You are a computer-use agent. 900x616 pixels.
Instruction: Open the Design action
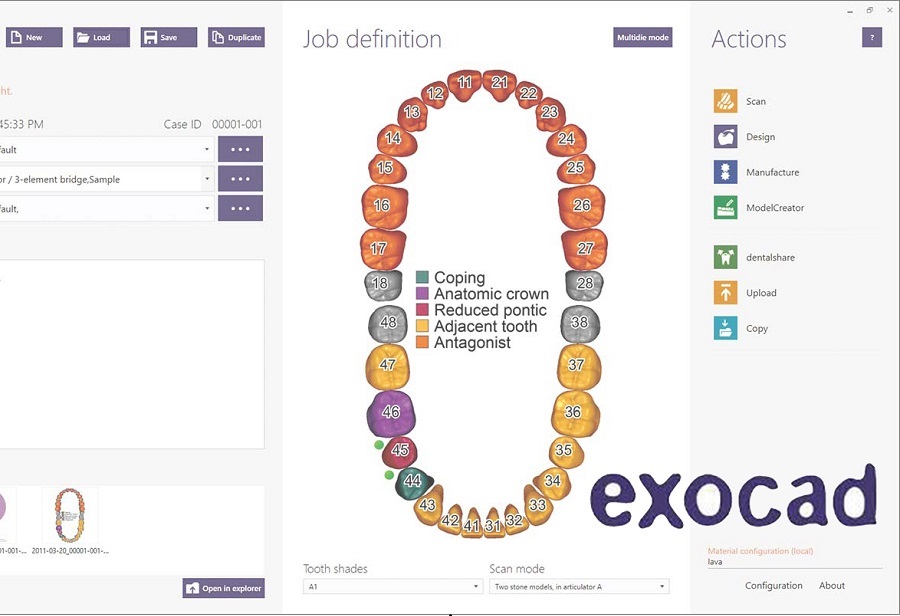(x=744, y=137)
